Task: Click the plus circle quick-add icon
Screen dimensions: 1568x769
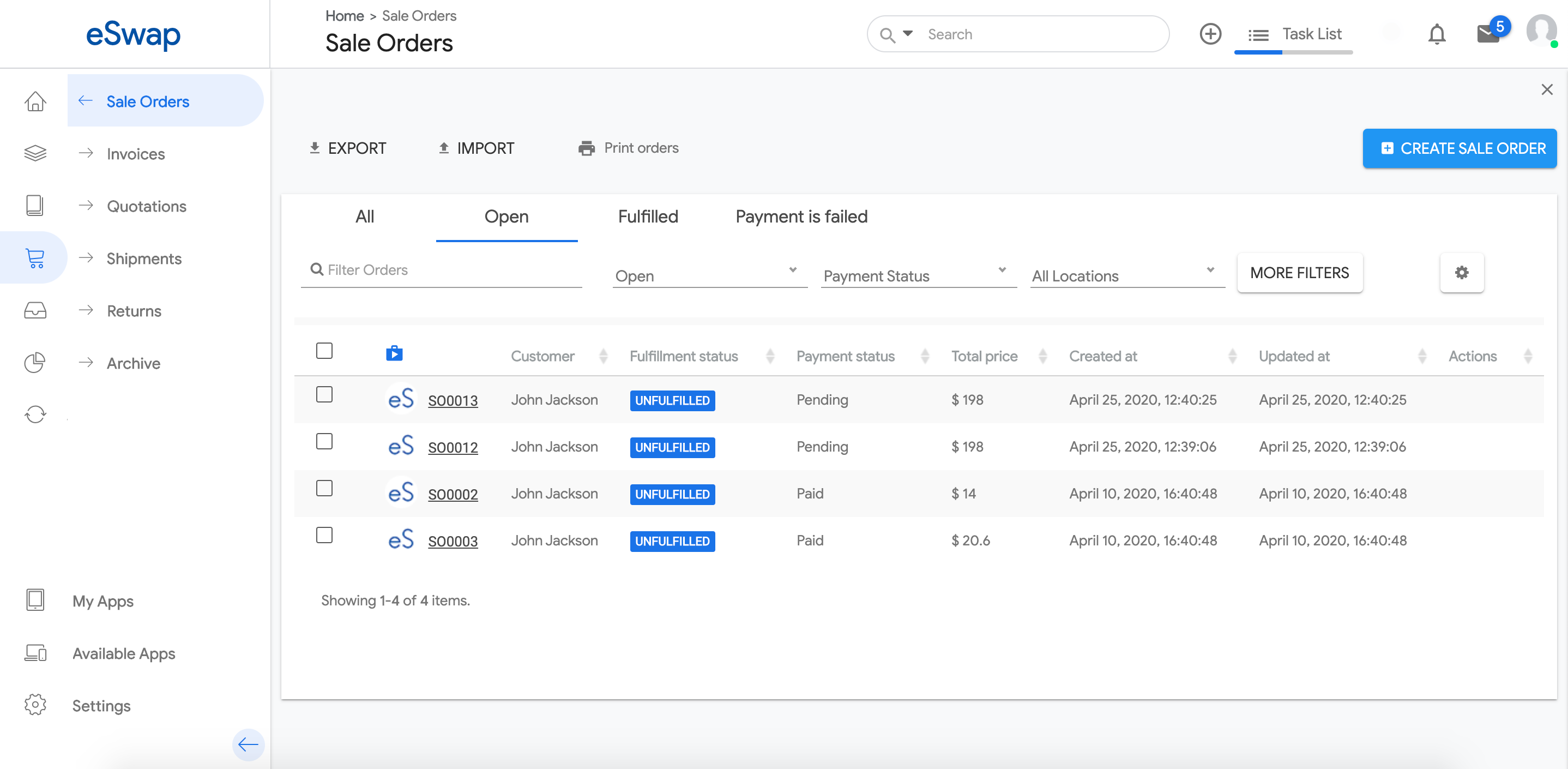Action: pos(1210,34)
